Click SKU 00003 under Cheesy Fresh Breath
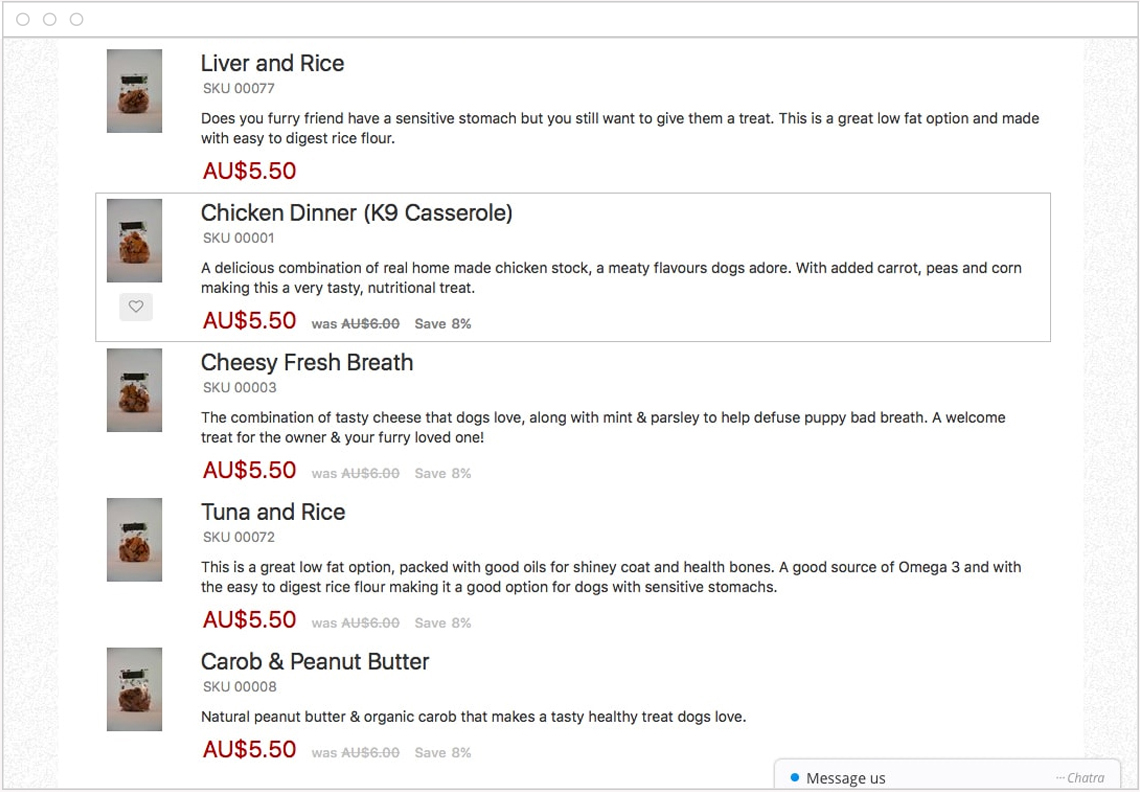The height and width of the screenshot is (792, 1140). pyautogui.click(x=239, y=388)
